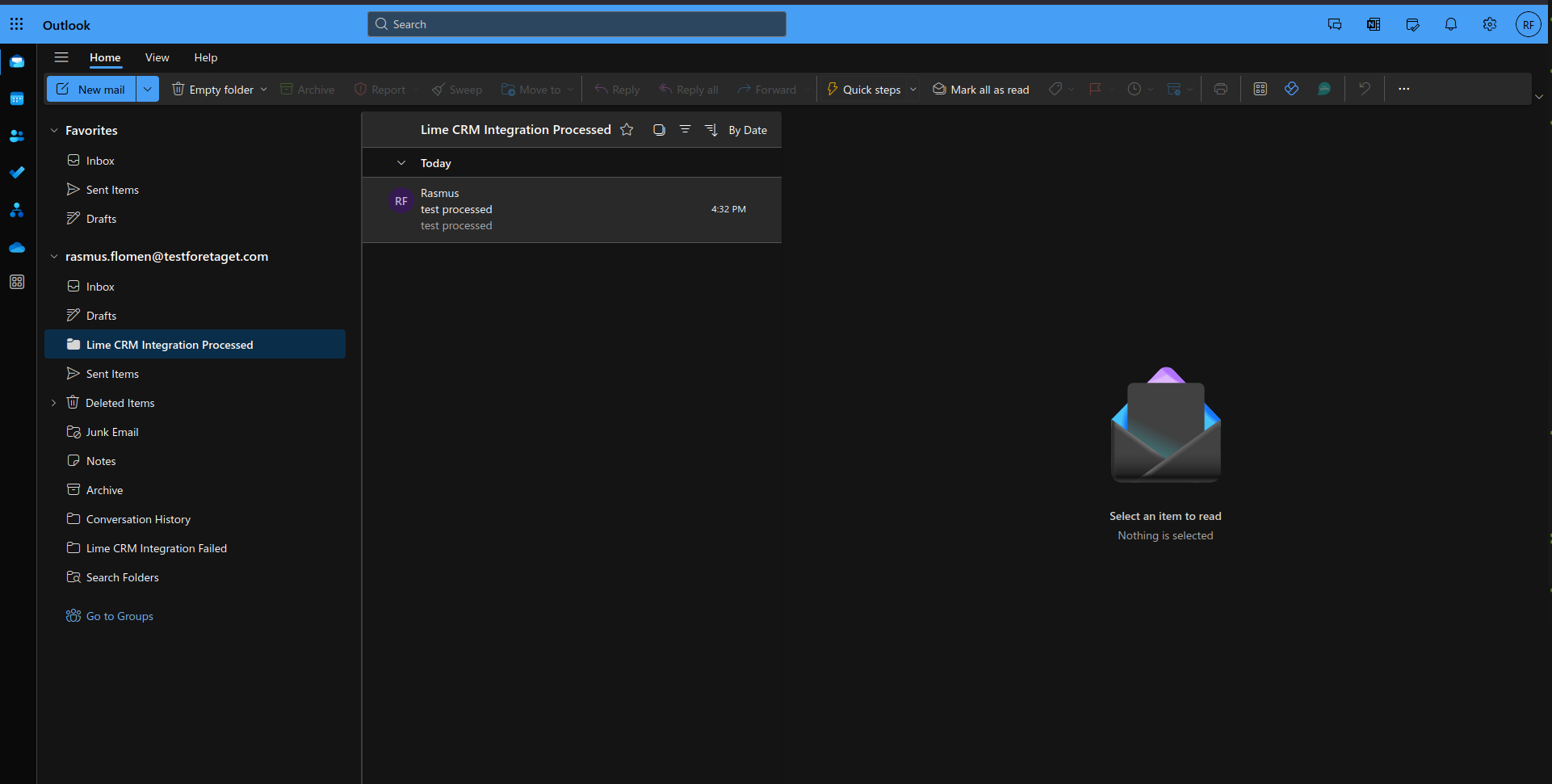
Task: Click Quick steps button
Action: pyautogui.click(x=863, y=90)
